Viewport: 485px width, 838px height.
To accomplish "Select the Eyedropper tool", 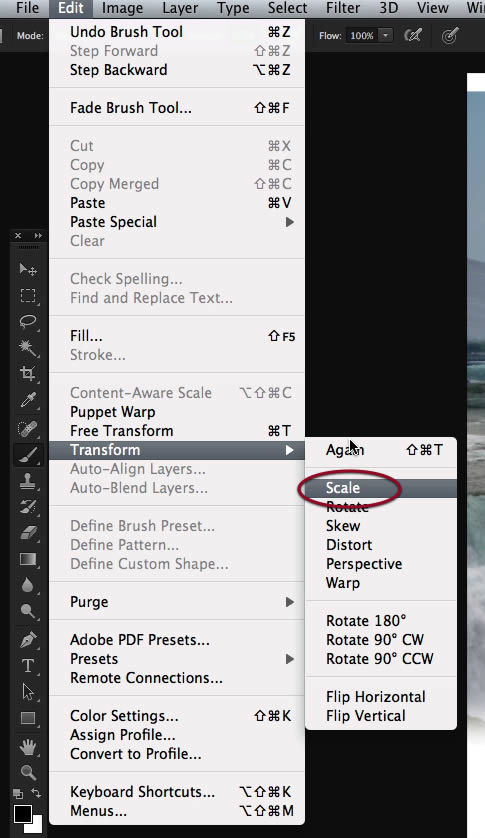I will [28, 400].
